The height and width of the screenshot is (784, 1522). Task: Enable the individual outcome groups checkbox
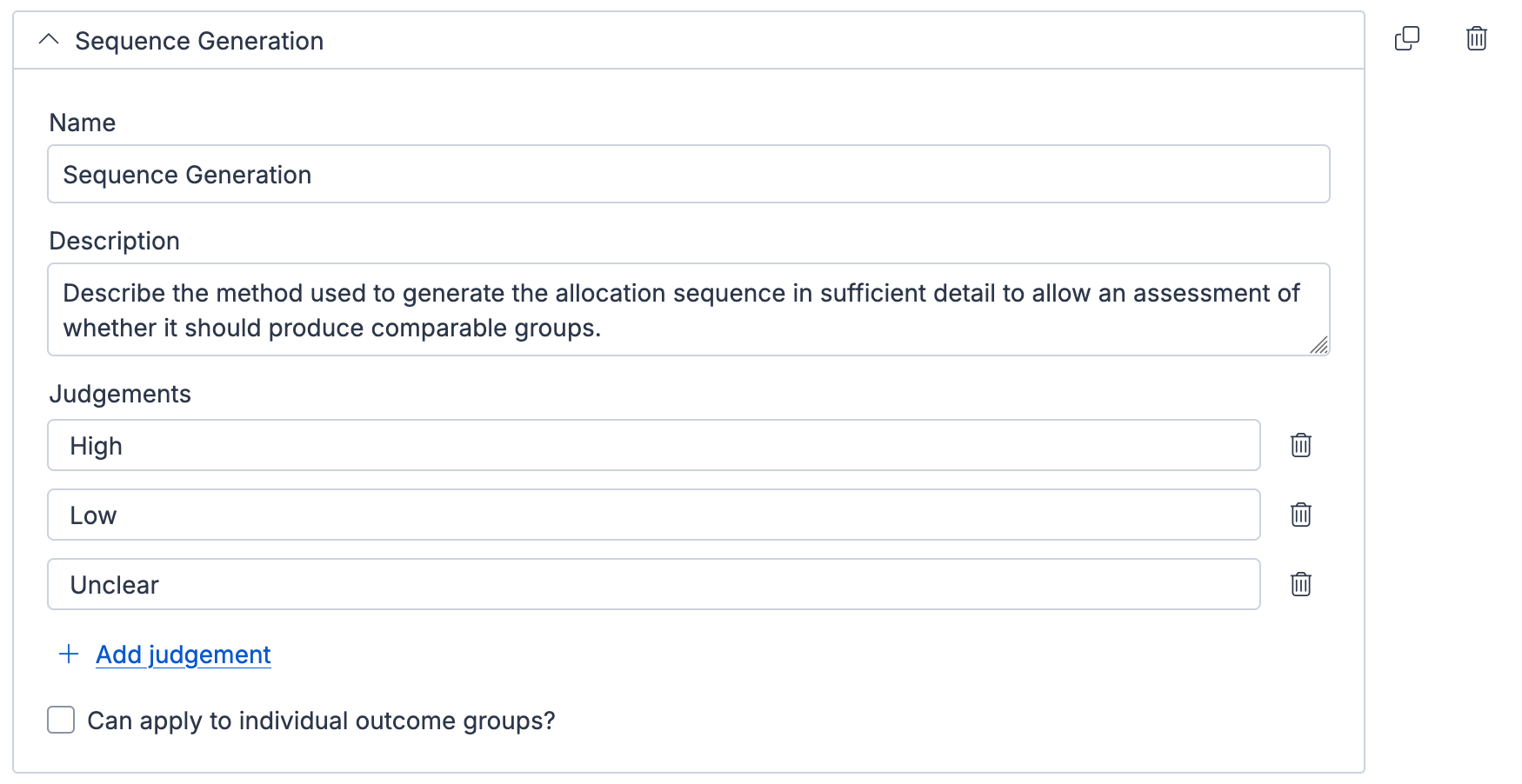tap(61, 721)
